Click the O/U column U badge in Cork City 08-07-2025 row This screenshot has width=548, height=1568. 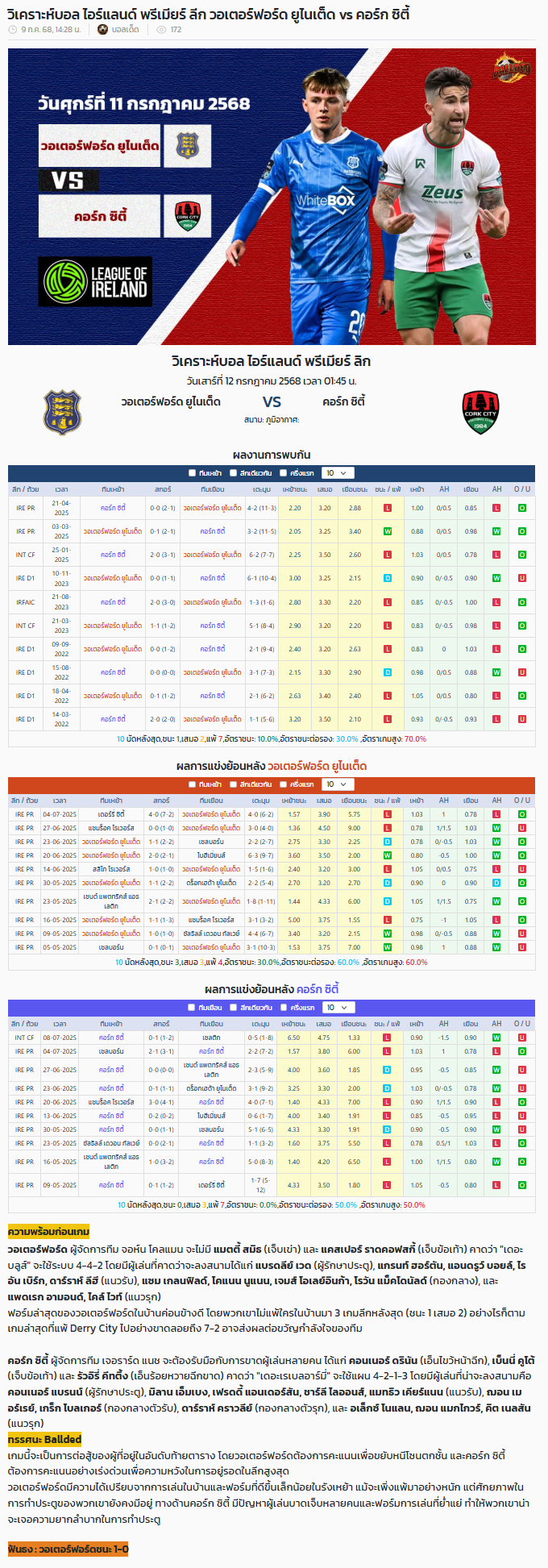522,1038
